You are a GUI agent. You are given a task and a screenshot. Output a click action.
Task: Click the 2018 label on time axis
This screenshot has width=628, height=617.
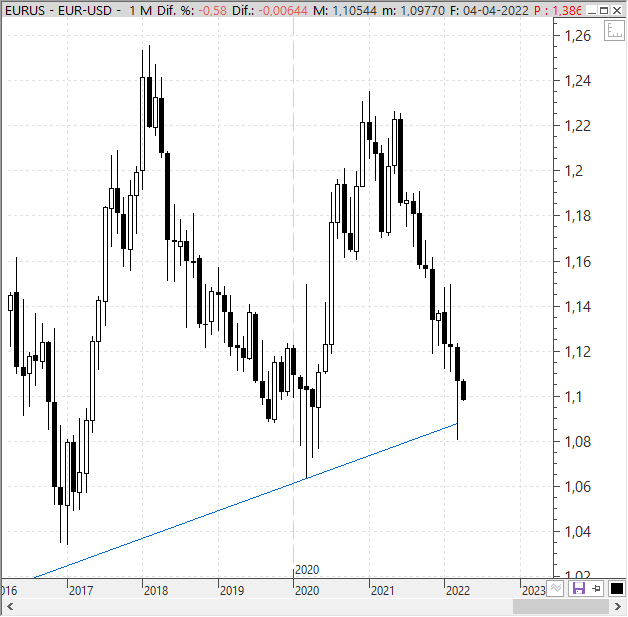coord(156,591)
